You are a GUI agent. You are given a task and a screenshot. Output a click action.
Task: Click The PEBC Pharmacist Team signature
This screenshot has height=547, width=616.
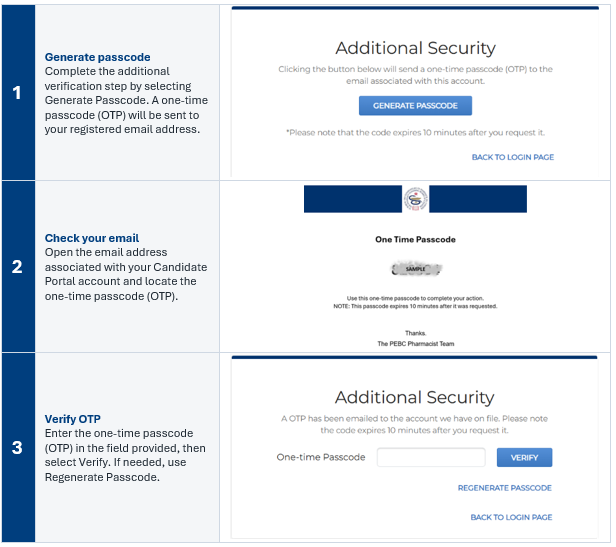pos(416,344)
